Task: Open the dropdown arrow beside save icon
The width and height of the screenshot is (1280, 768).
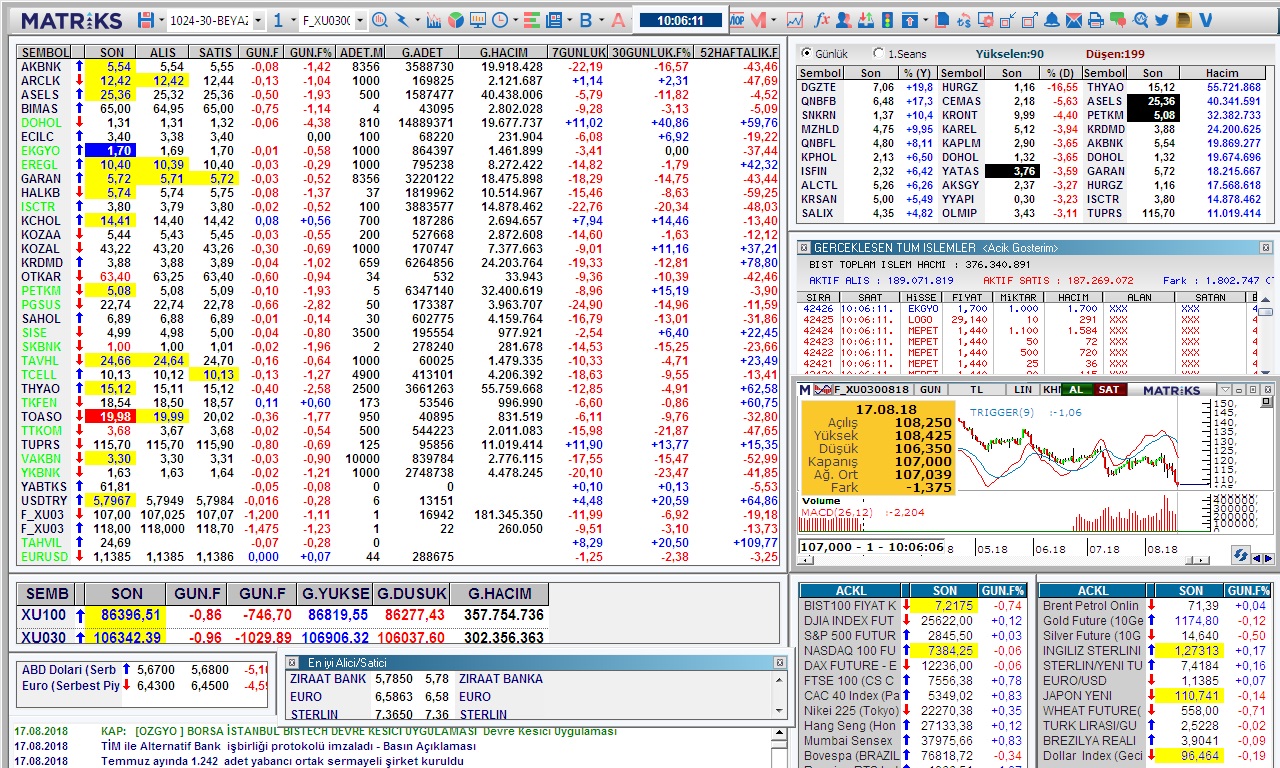Action: coord(161,20)
